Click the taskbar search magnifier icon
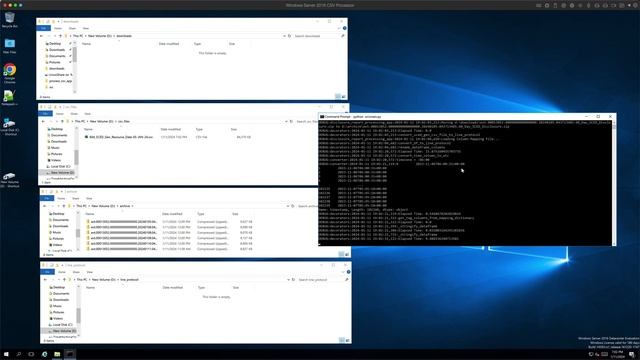The image size is (640, 360). 19,354
